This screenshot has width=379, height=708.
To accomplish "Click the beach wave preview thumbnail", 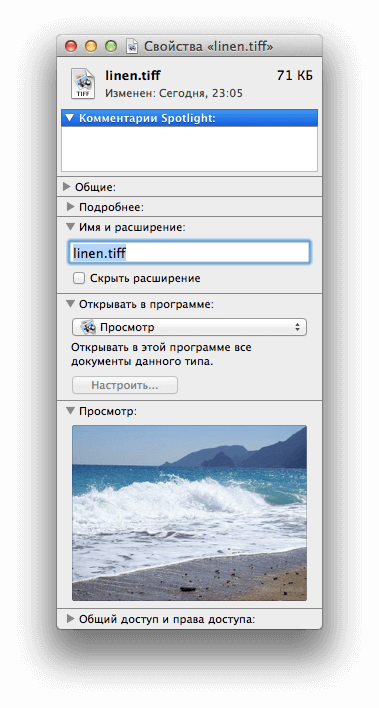I will (189, 513).
